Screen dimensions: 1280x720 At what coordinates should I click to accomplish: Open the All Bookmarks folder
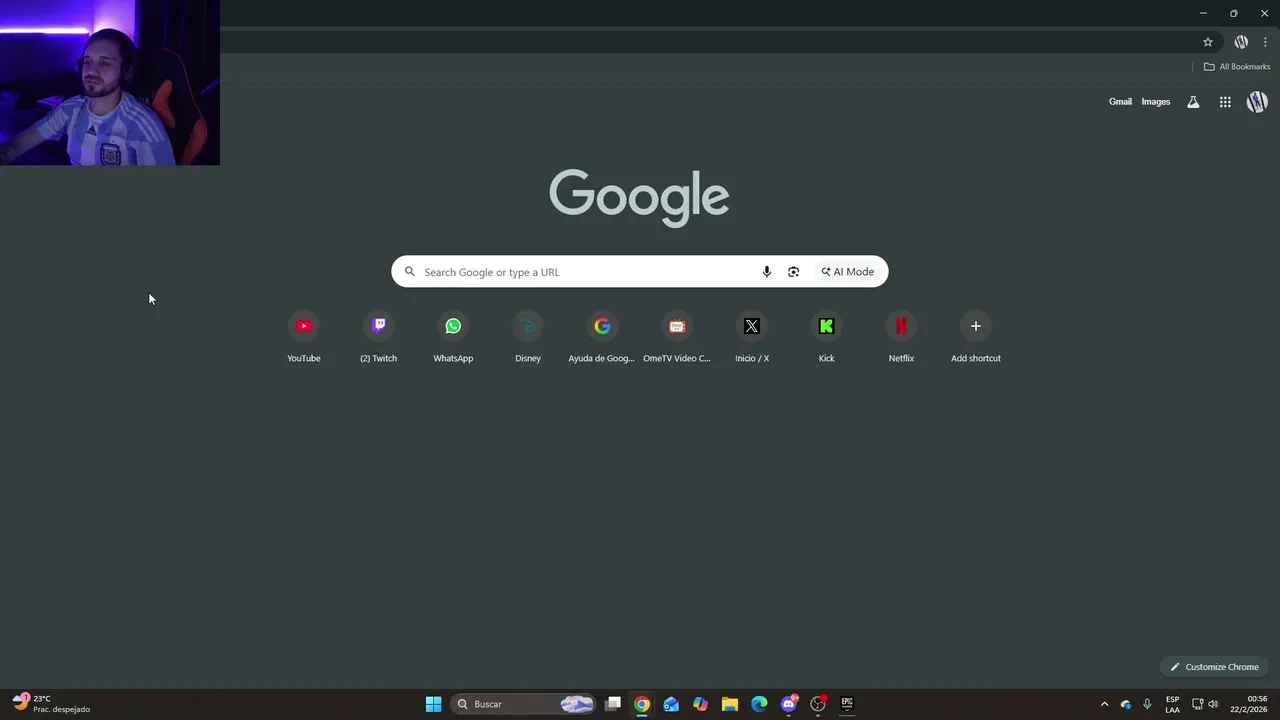pos(1237,67)
